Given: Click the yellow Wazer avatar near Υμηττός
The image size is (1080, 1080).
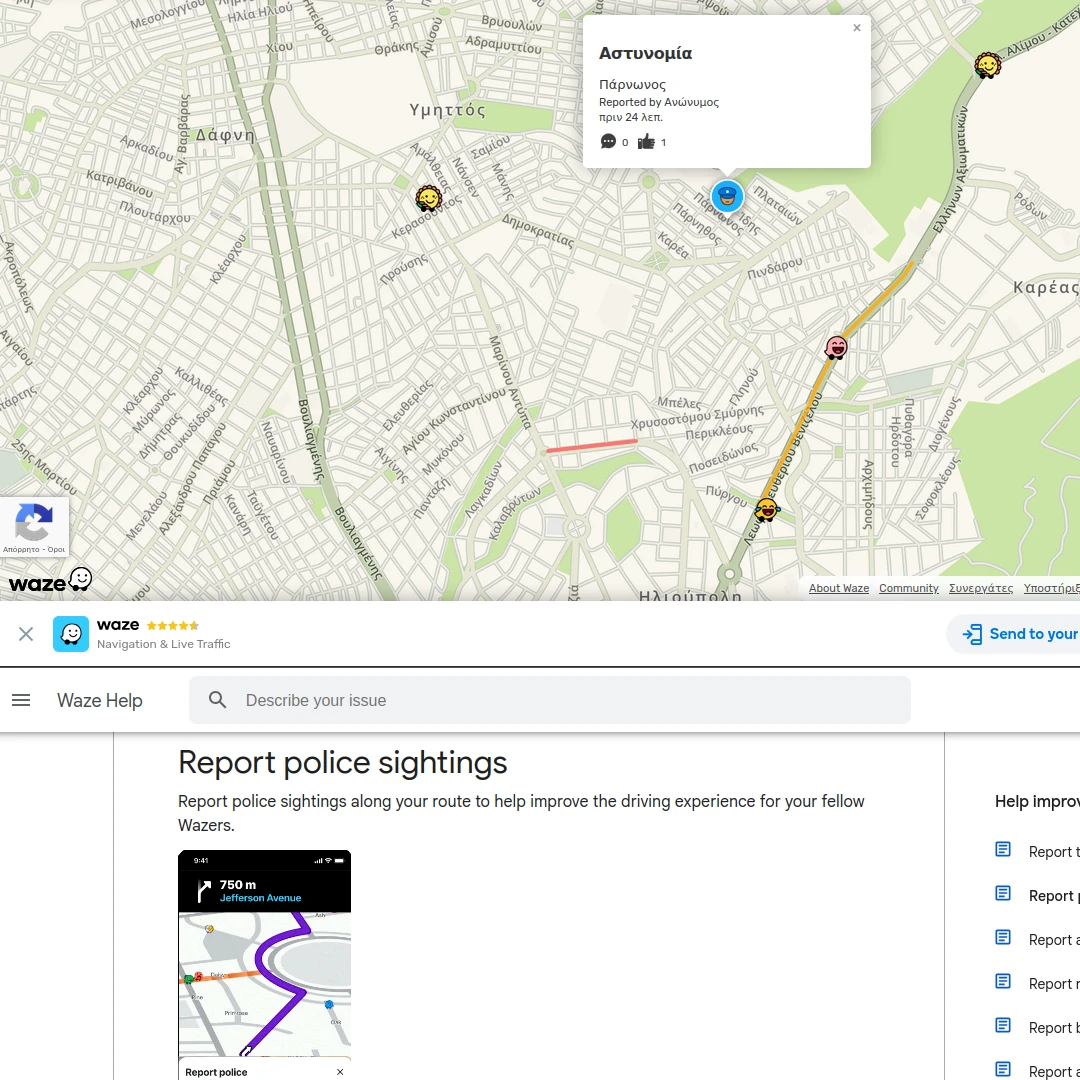Looking at the screenshot, I should (429, 197).
